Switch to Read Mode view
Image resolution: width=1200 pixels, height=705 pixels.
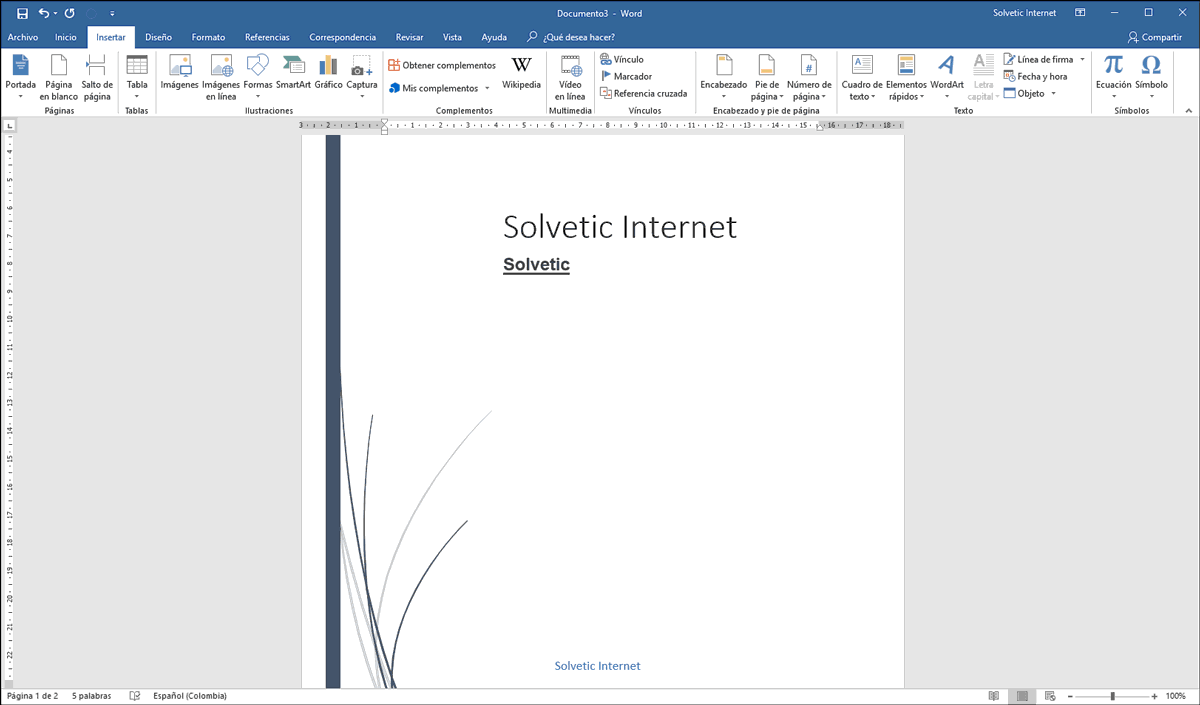(x=993, y=696)
